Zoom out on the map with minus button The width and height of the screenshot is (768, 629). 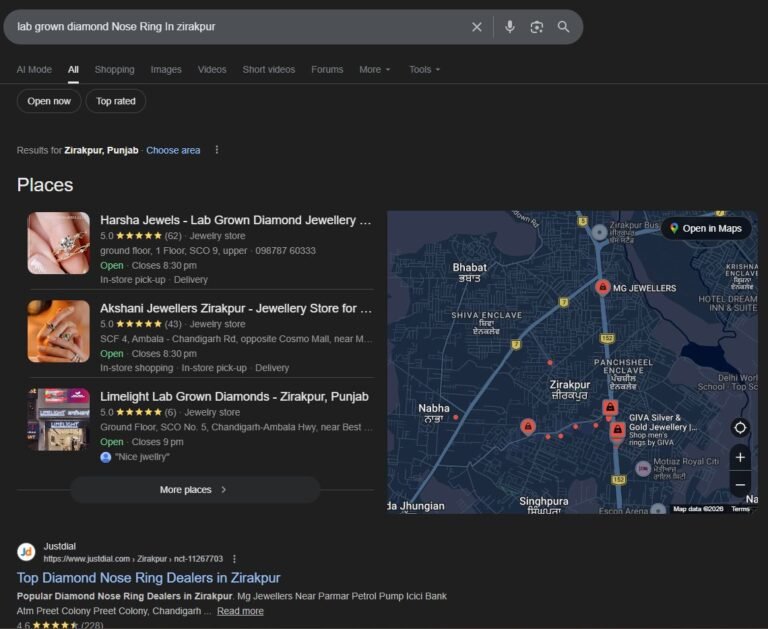(x=740, y=485)
